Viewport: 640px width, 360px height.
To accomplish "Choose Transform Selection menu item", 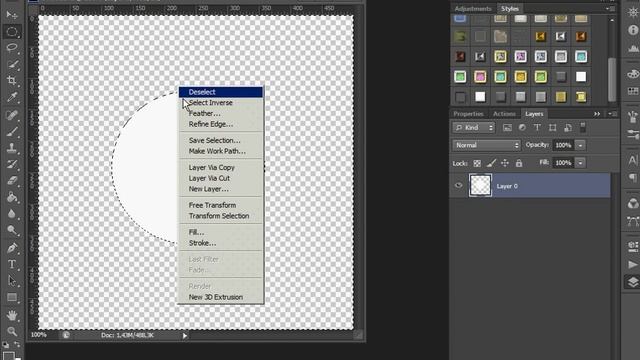I will pyautogui.click(x=221, y=216).
